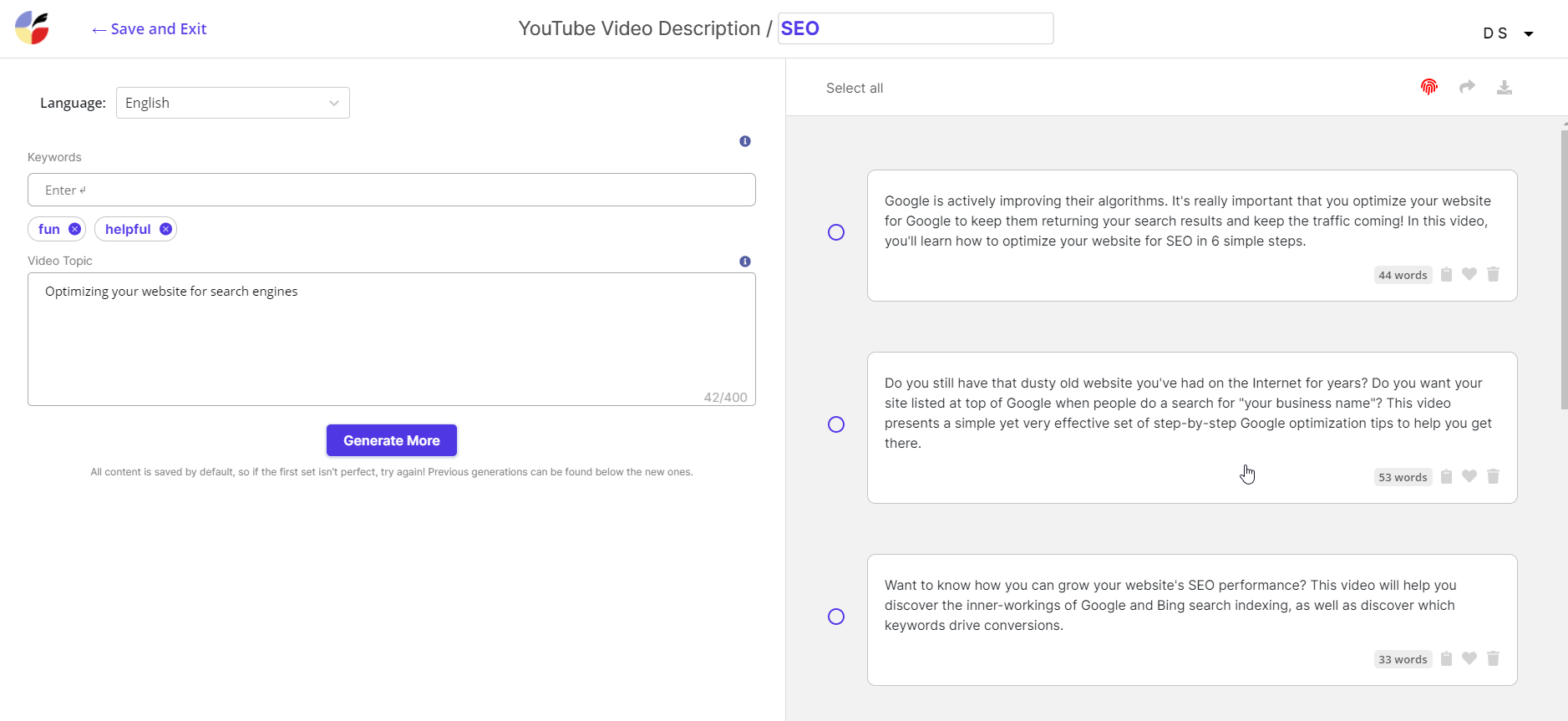Select the 'Want to know how' result radio

836,617
